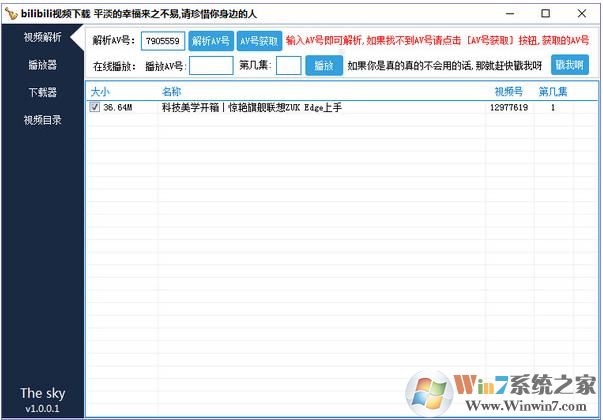Click the red hint text about AV号
Viewport: 603px width, 420px height.
[437, 40]
